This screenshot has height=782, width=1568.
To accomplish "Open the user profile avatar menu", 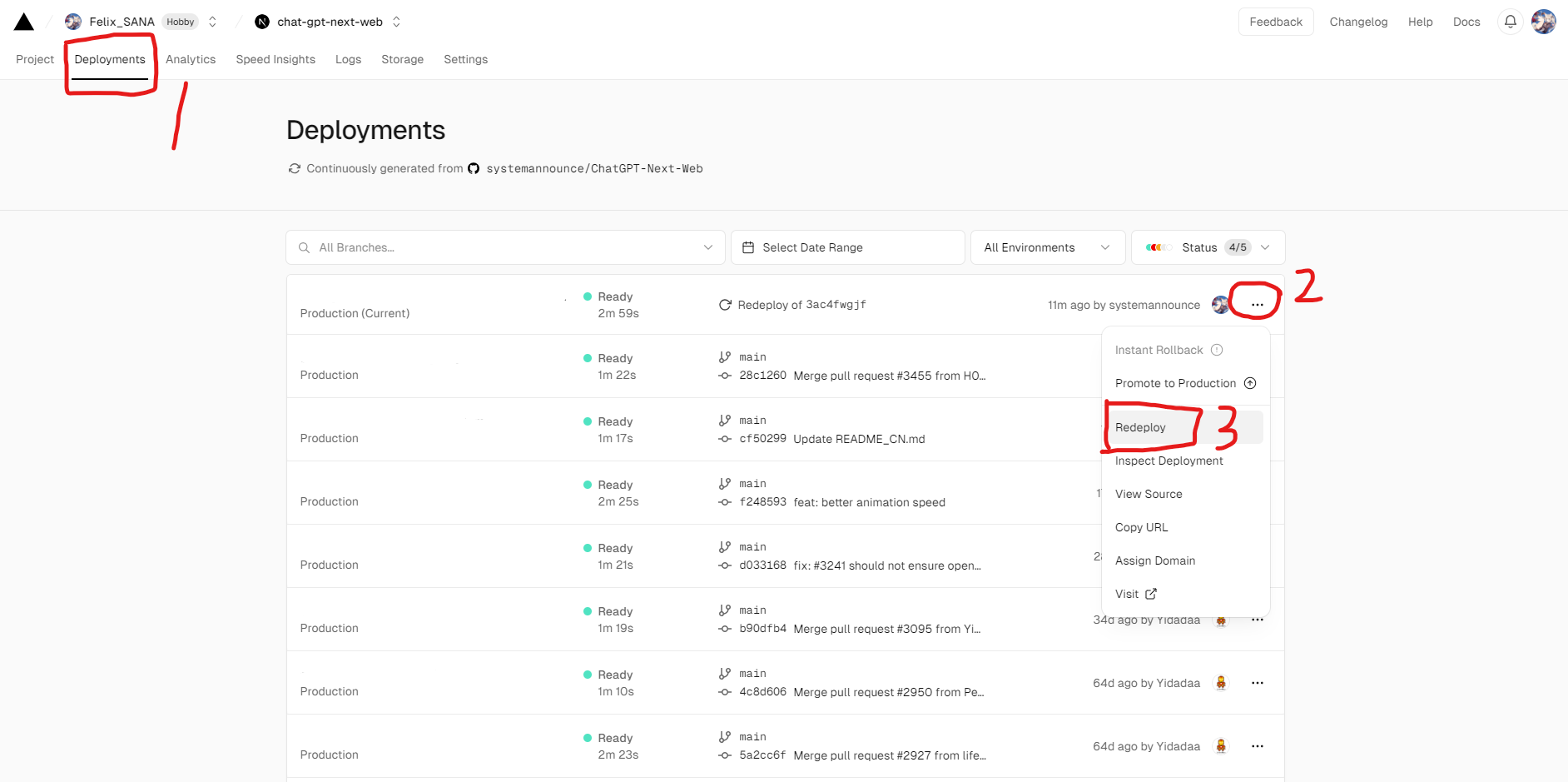I will click(1544, 22).
